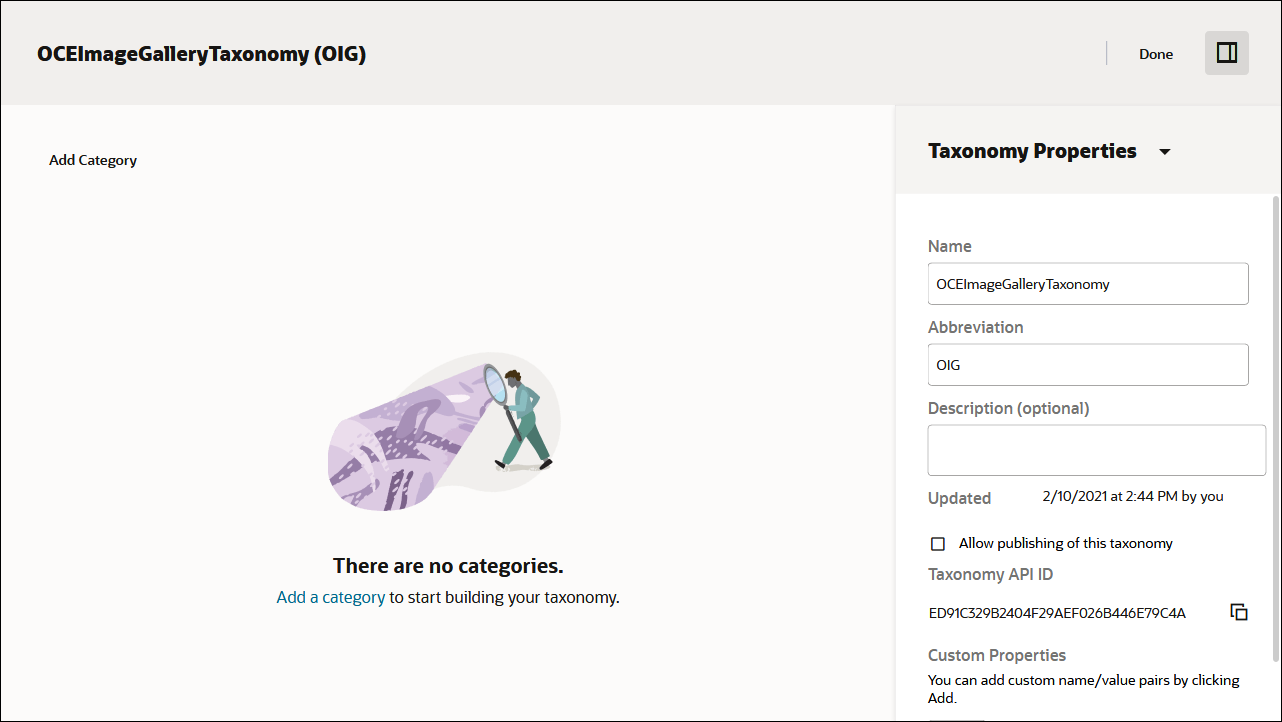Screen dimensions: 1282x722
Task: Click the "Taxonomy Properties" panel heading
Action: click(x=1032, y=151)
